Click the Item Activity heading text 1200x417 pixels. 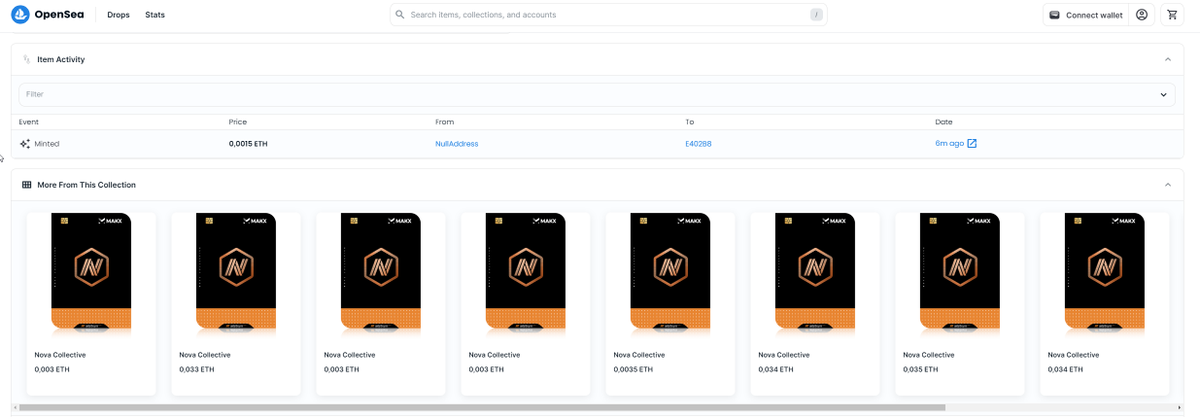click(x=61, y=59)
